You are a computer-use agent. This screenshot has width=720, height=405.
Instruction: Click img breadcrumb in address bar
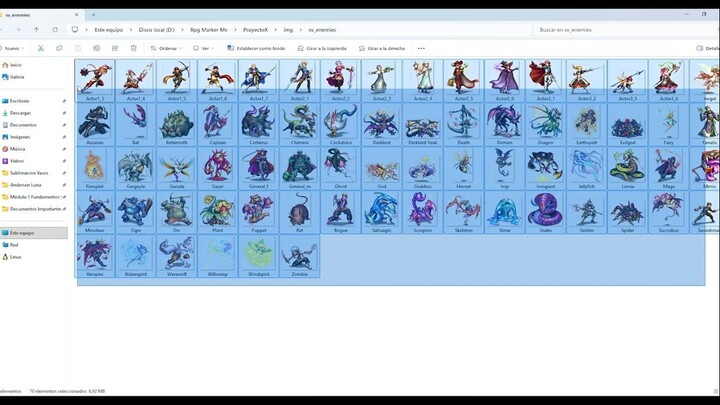coord(288,30)
